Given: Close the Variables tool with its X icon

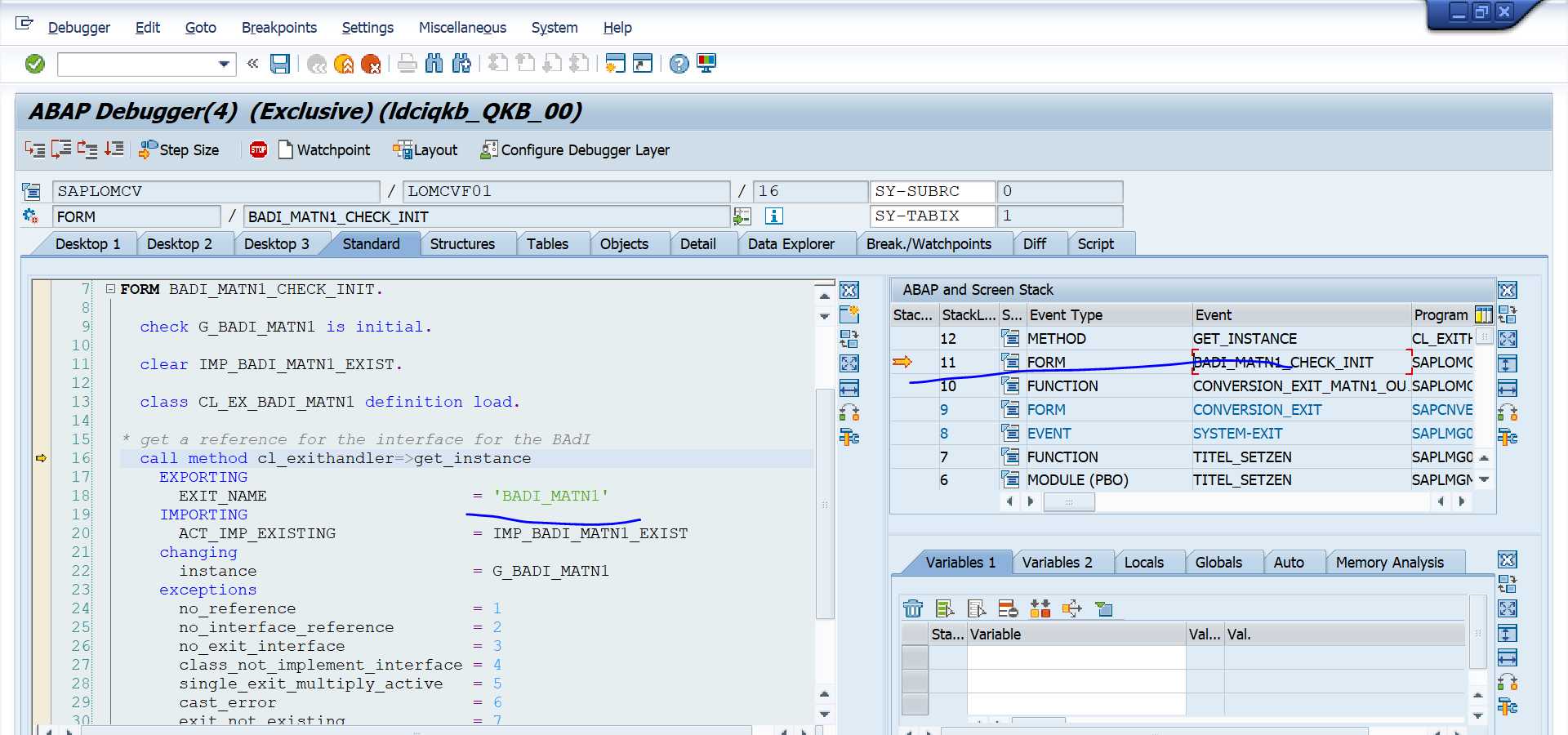Looking at the screenshot, I should pos(1508,560).
